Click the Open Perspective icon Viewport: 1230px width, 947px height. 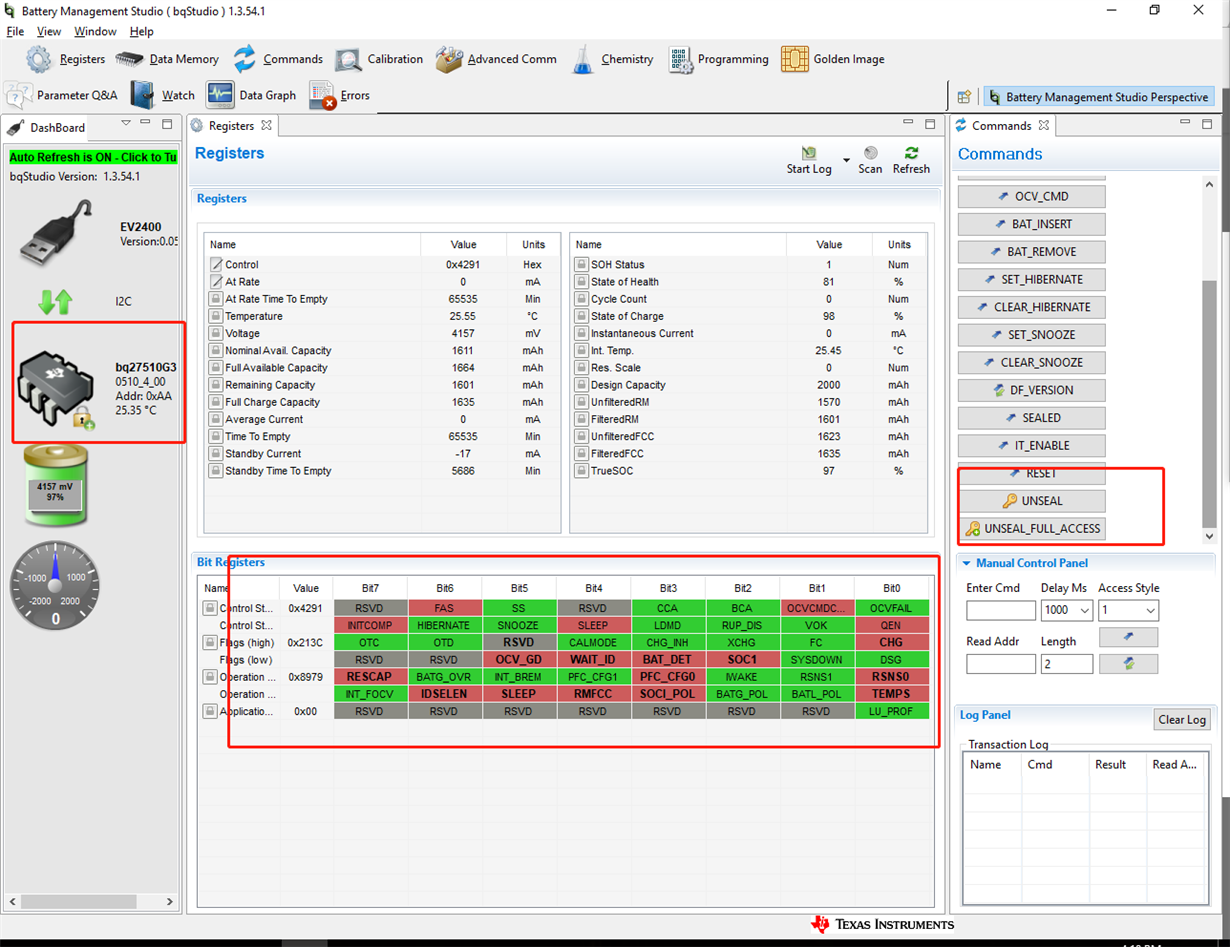coord(964,97)
